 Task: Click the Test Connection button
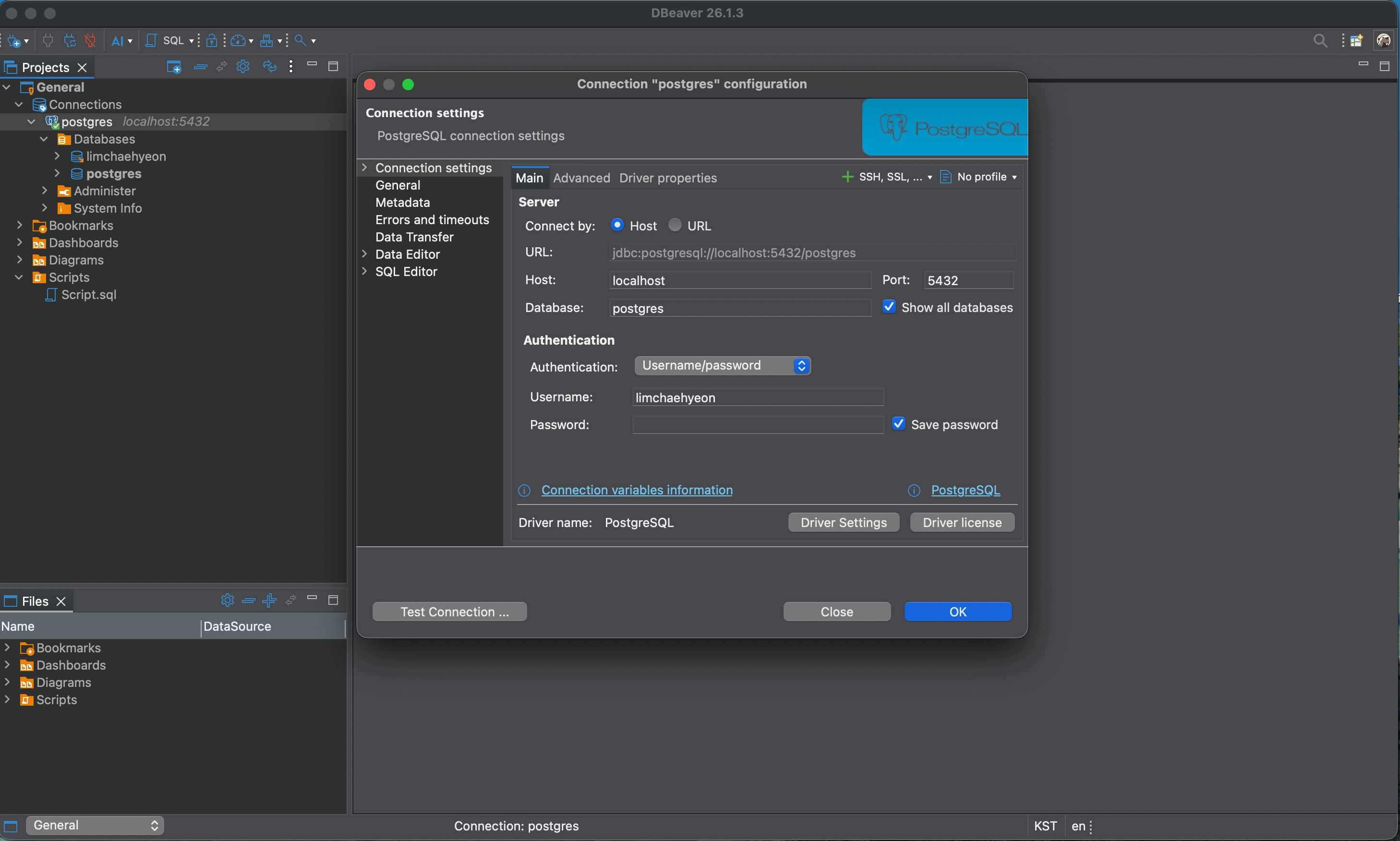click(449, 612)
